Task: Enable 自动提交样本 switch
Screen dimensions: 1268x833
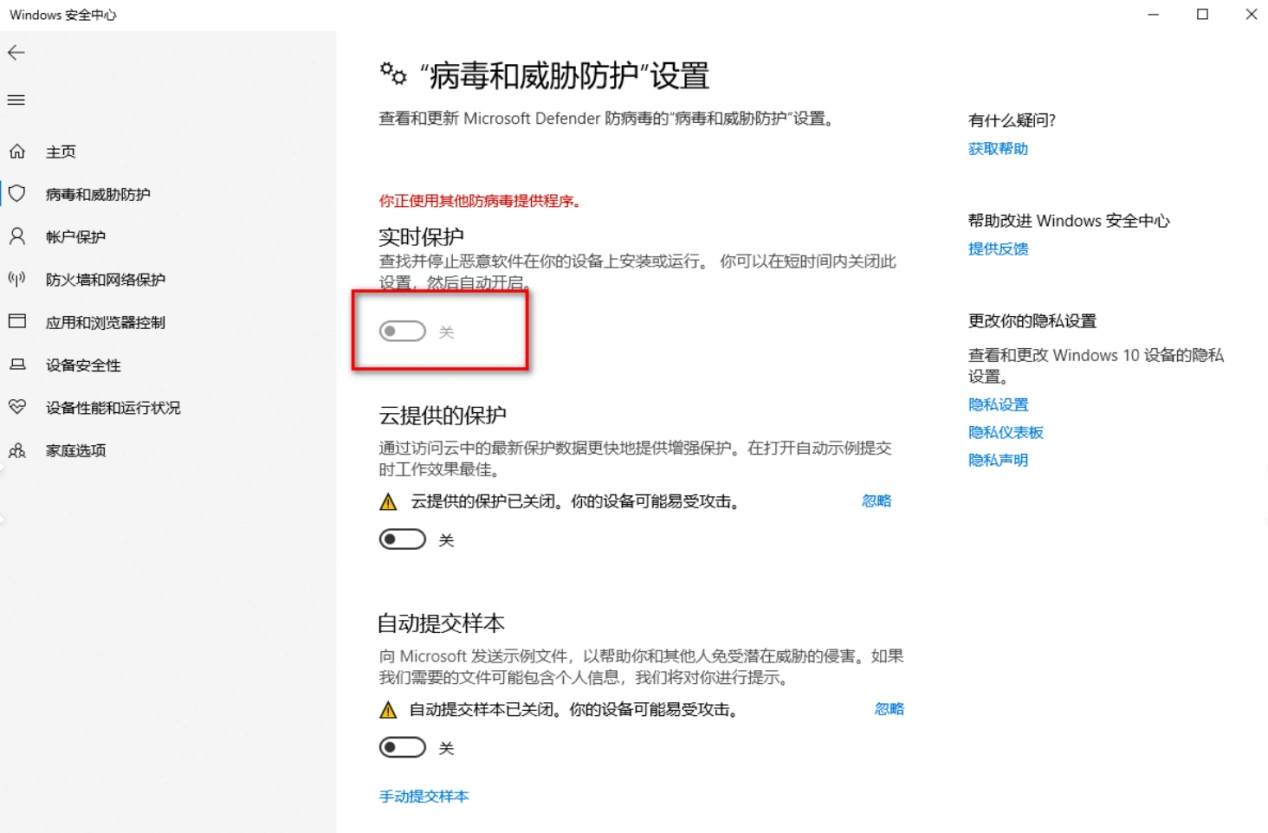Action: pos(402,747)
